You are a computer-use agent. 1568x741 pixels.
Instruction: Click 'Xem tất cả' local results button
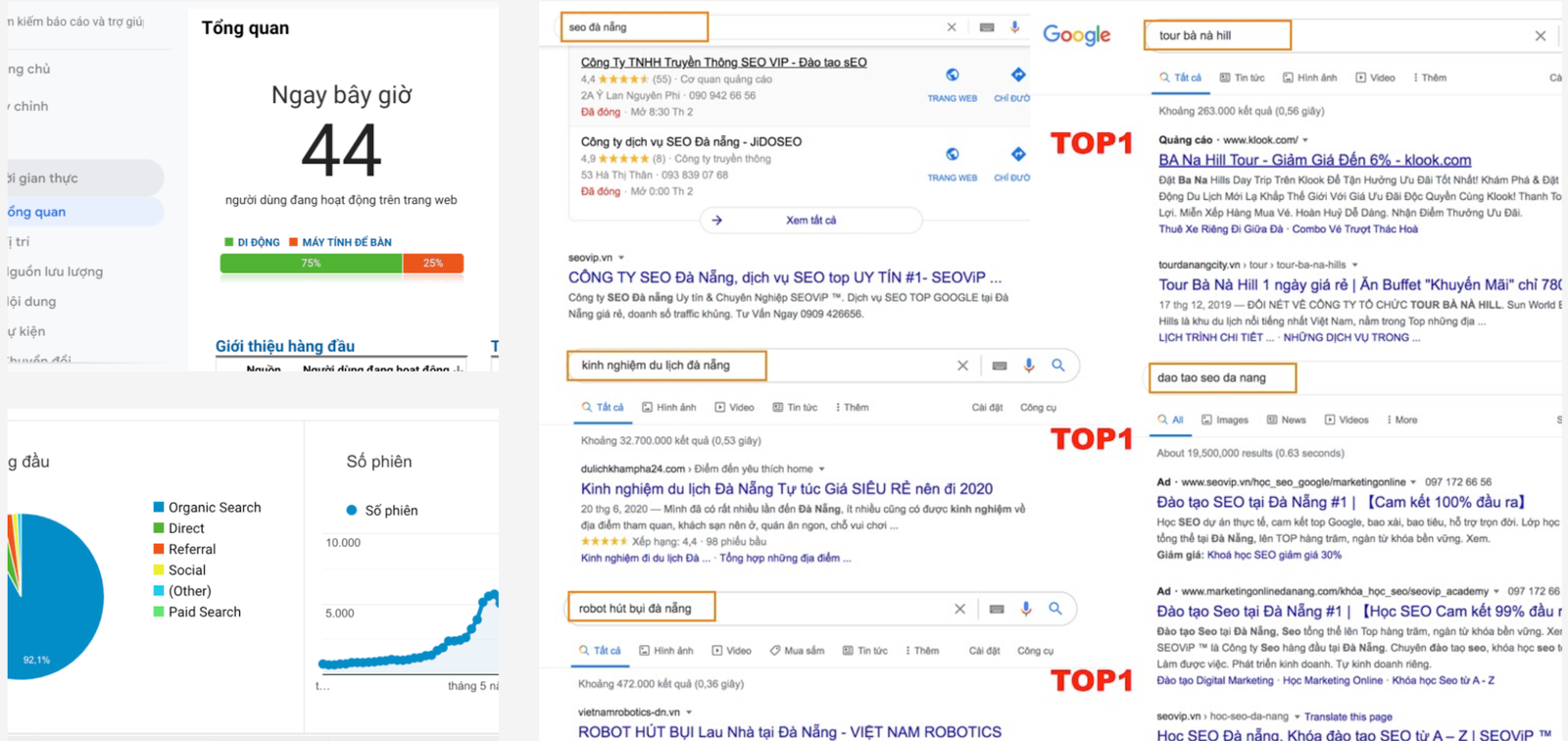810,221
